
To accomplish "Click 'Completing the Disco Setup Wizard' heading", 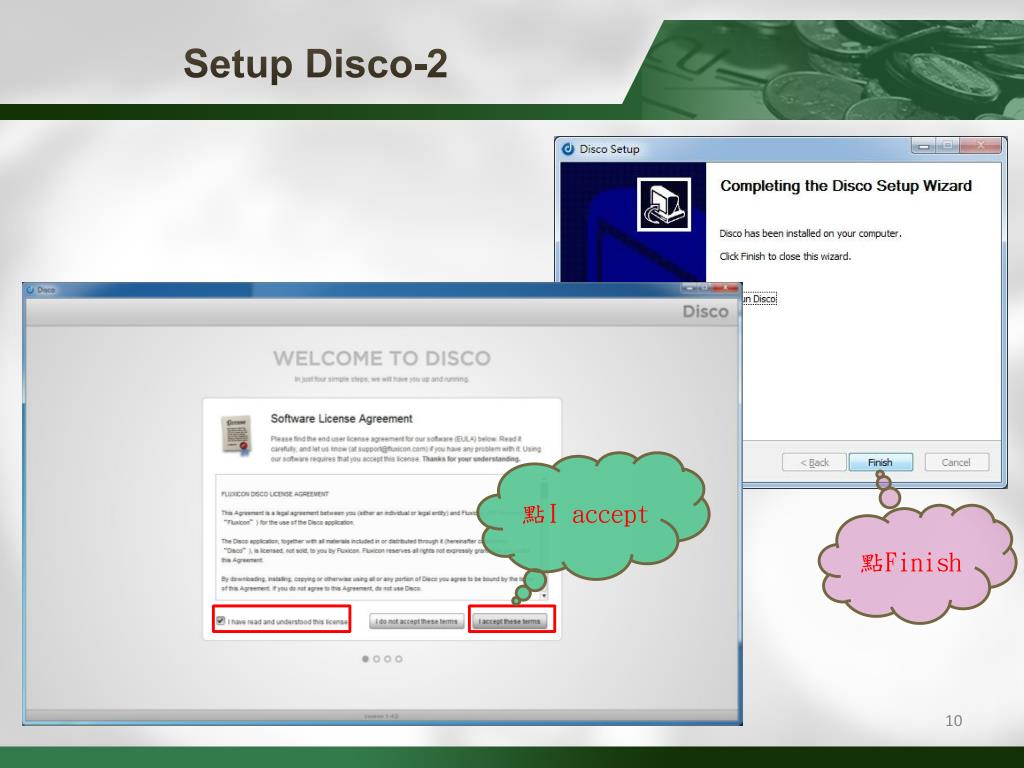I will (846, 186).
